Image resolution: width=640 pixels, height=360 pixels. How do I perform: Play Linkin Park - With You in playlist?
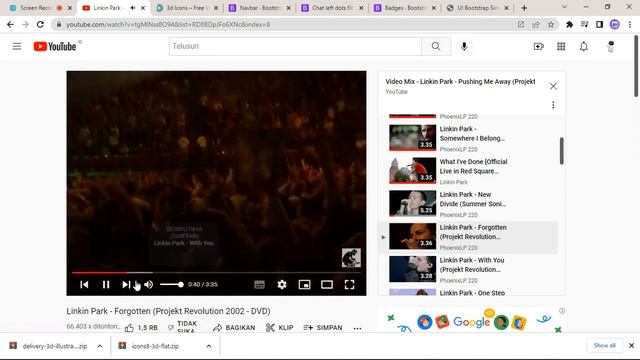pos(468,269)
